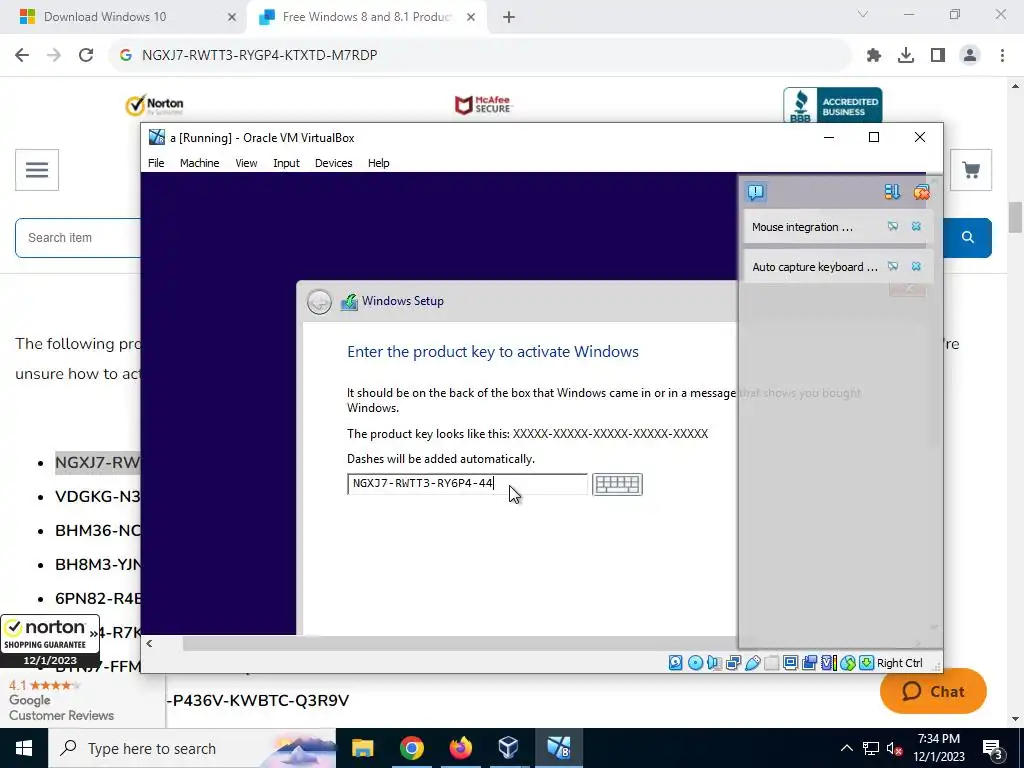This screenshot has height=768, width=1024.
Task: Click the audio indicator in VirtualBox status bar
Action: [714, 663]
